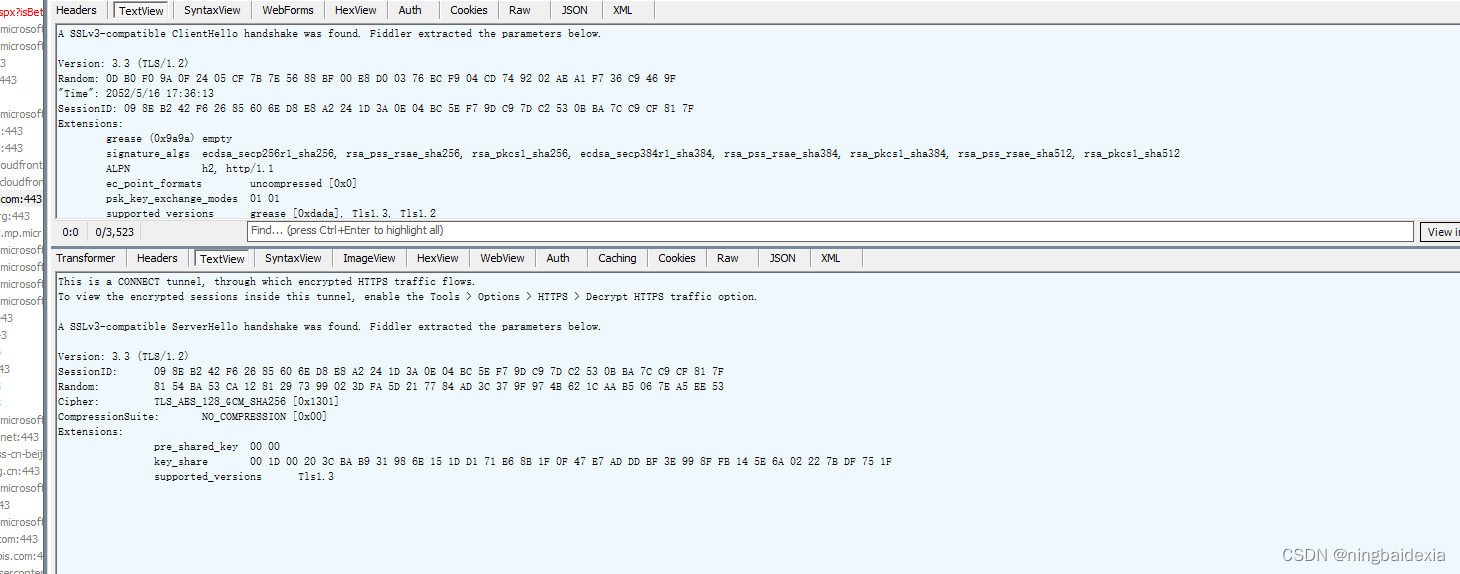This screenshot has height=574, width=1460.
Task: Switch to the request HexView tab
Action: pos(356,10)
